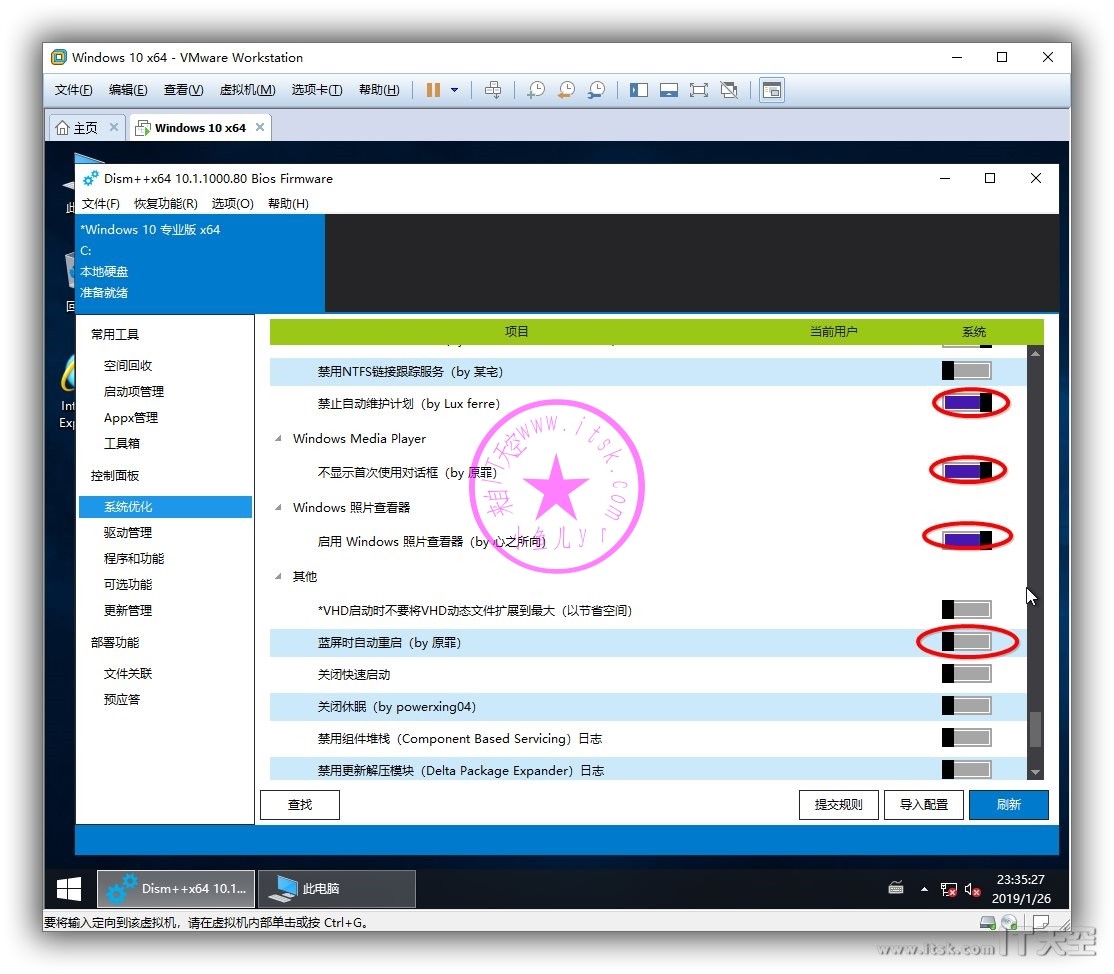Send Ctrl+Alt+Del to the virtual machine

click(x=493, y=90)
